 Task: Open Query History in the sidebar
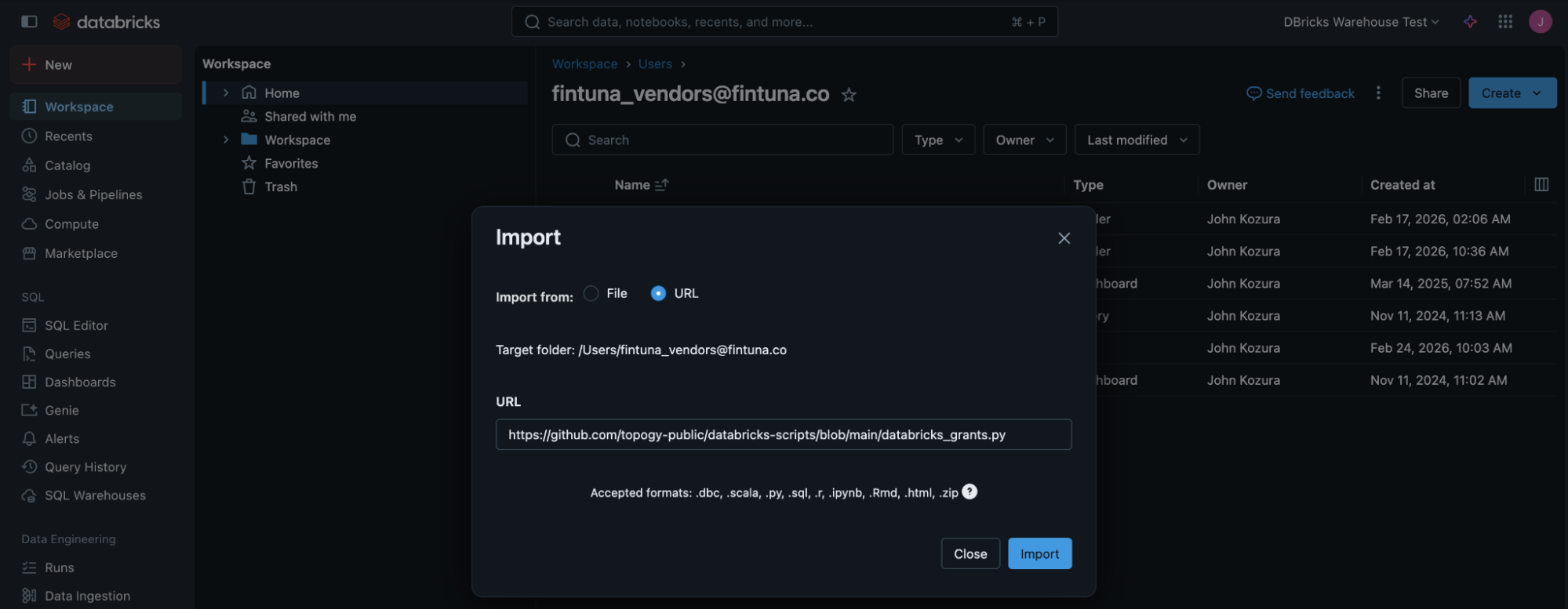coord(96,467)
